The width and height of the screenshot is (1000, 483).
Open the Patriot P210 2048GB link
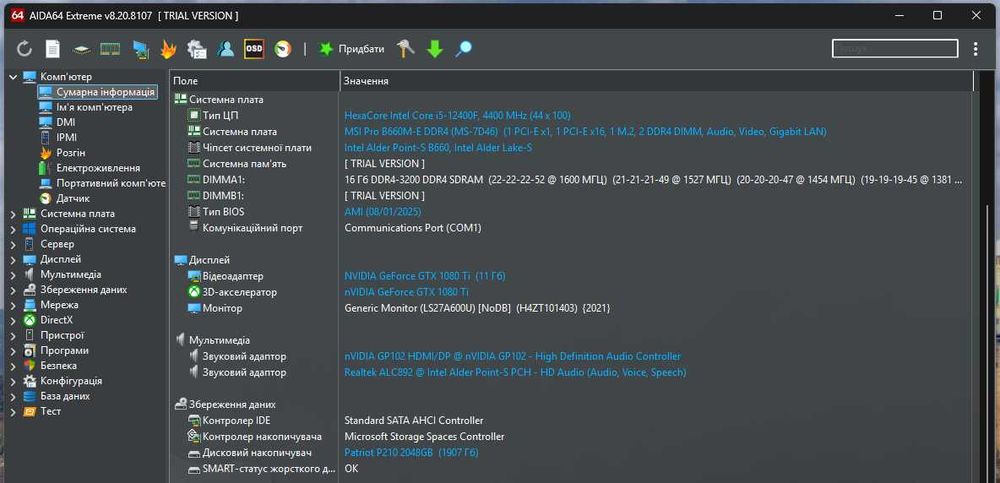point(411,452)
